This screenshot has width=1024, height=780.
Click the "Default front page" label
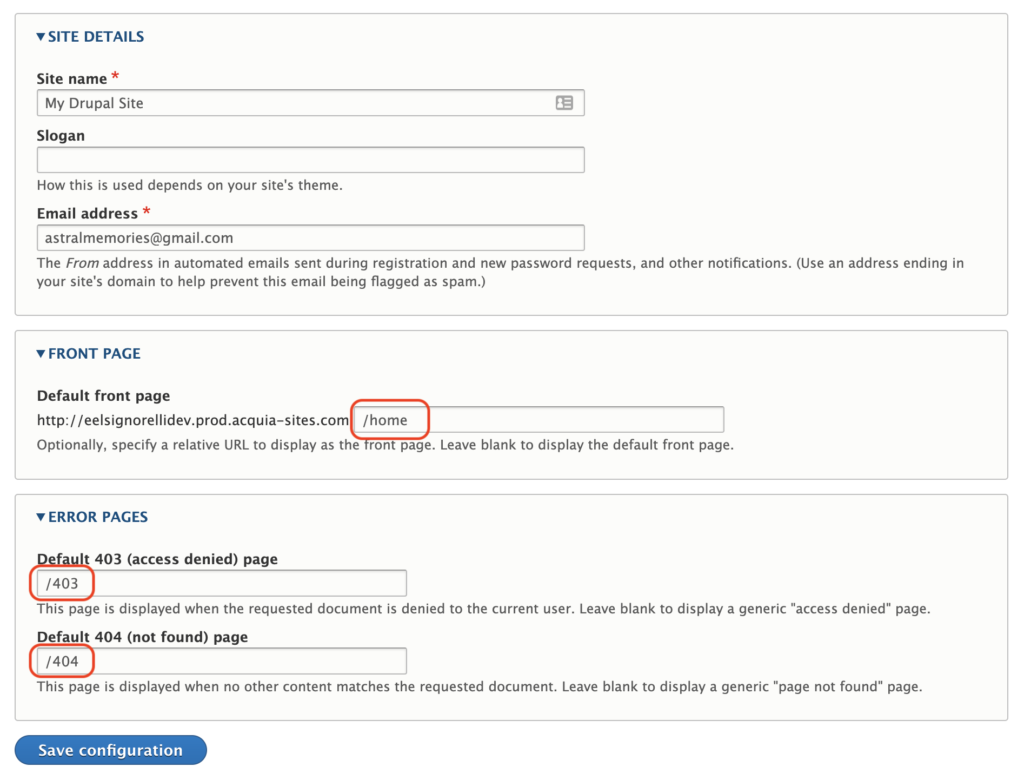[x=103, y=395]
